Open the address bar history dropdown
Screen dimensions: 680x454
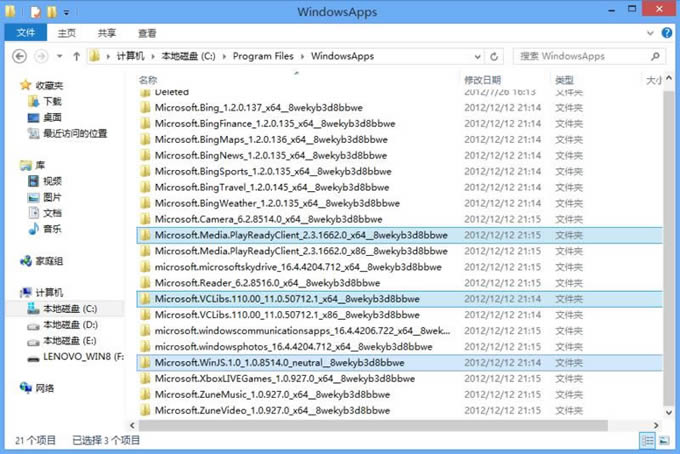point(477,57)
